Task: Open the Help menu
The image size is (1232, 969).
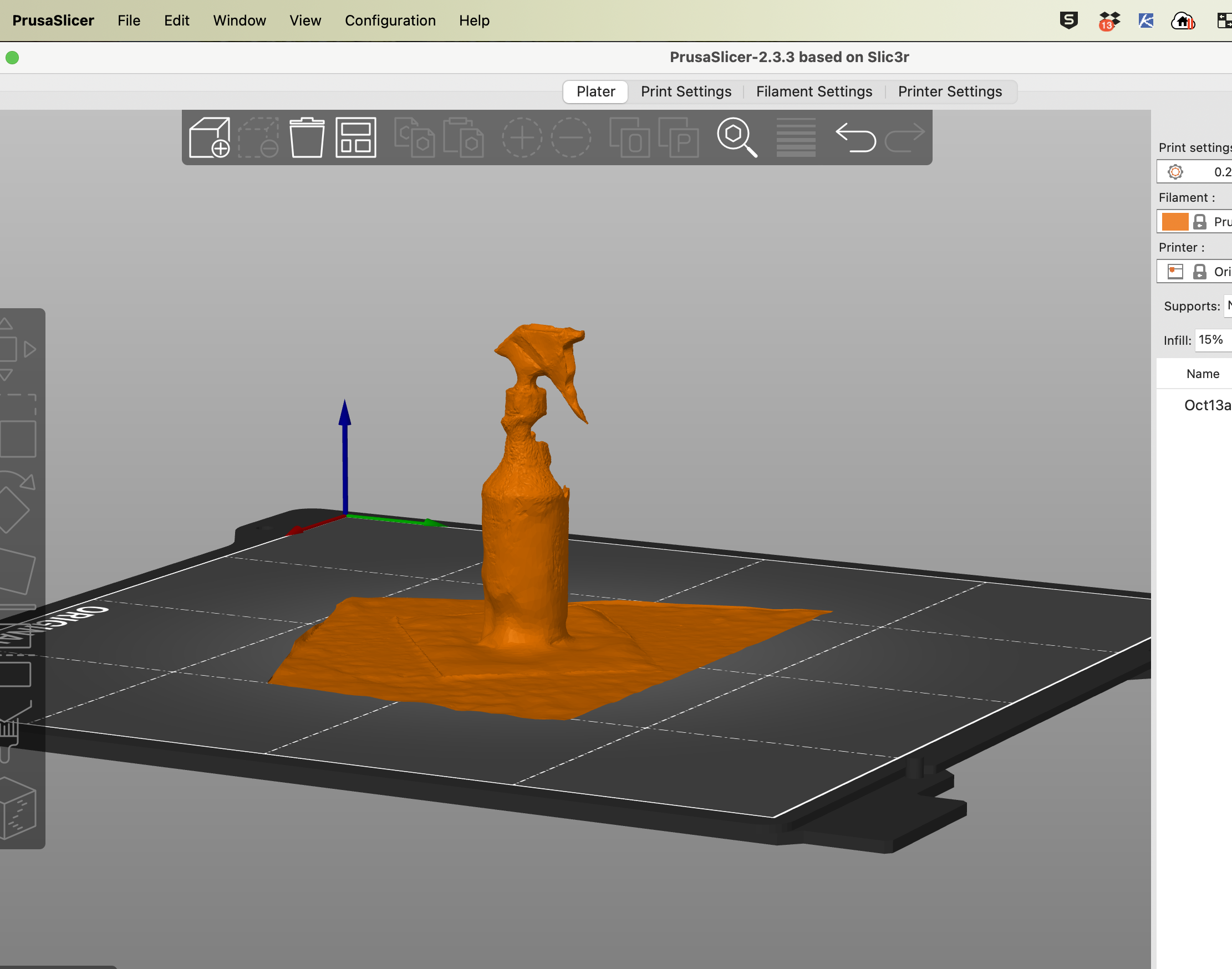Action: click(x=475, y=21)
